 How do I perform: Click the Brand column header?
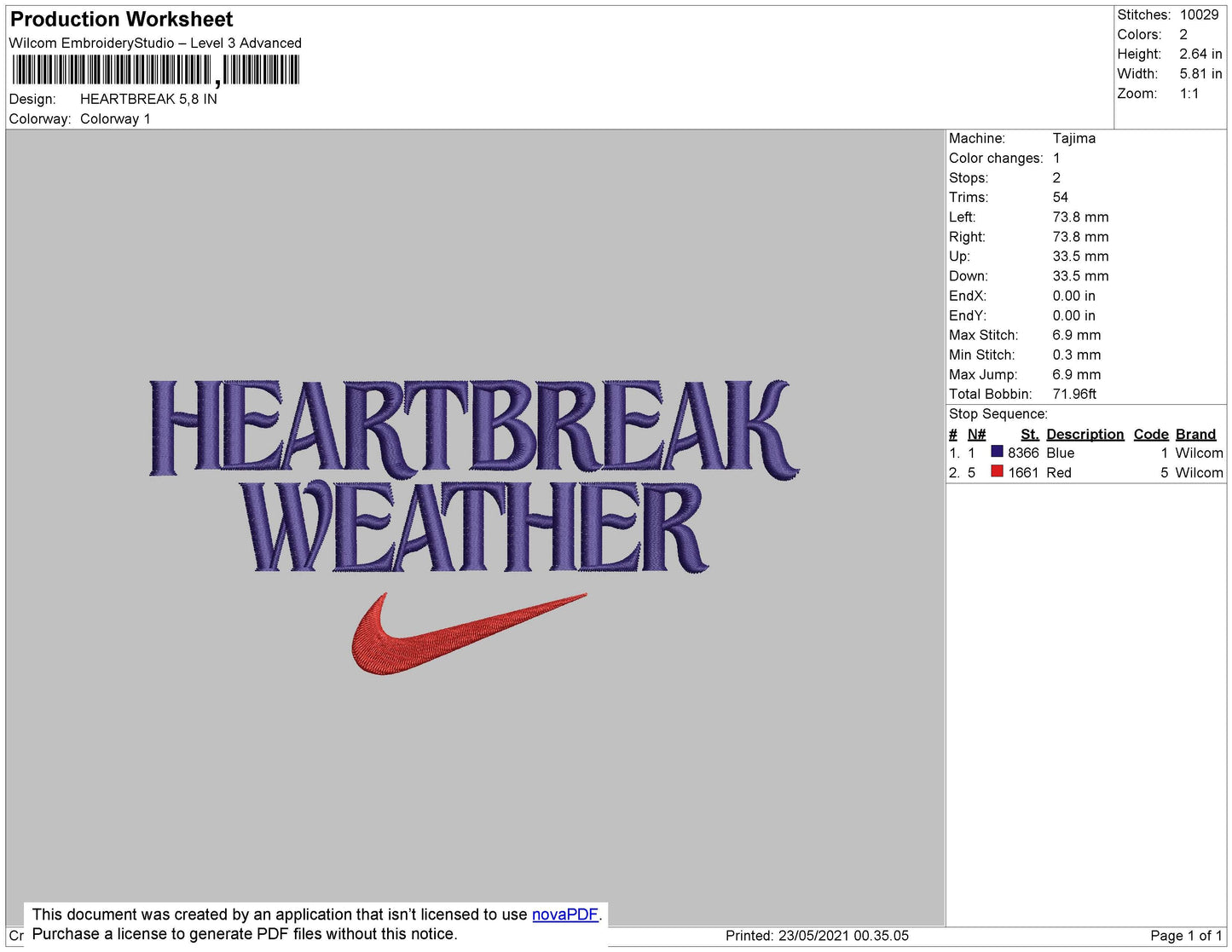click(x=1195, y=434)
